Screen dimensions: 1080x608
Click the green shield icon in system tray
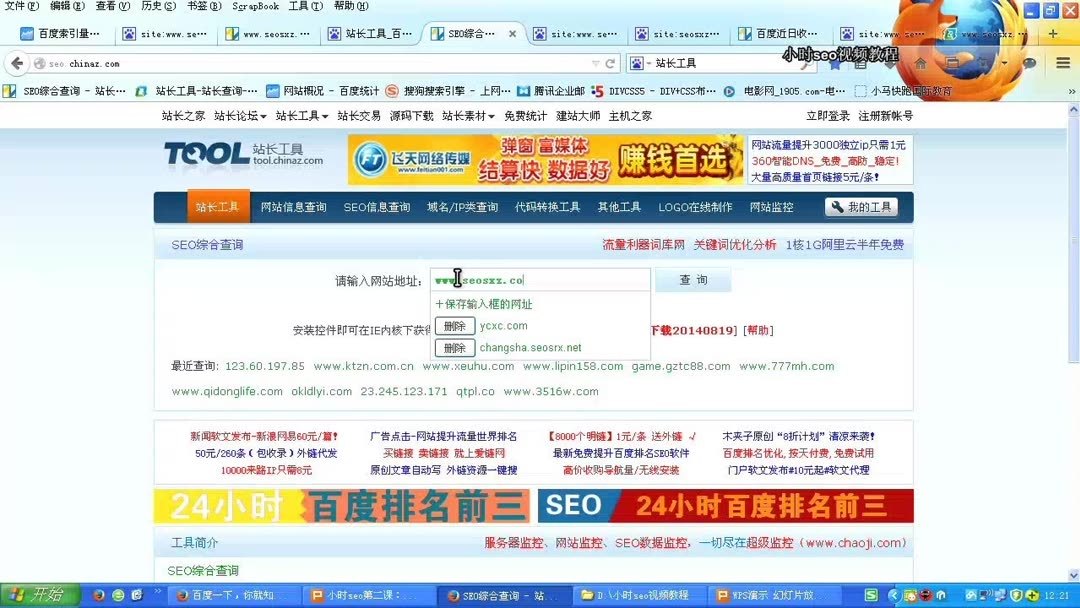(x=1016, y=597)
